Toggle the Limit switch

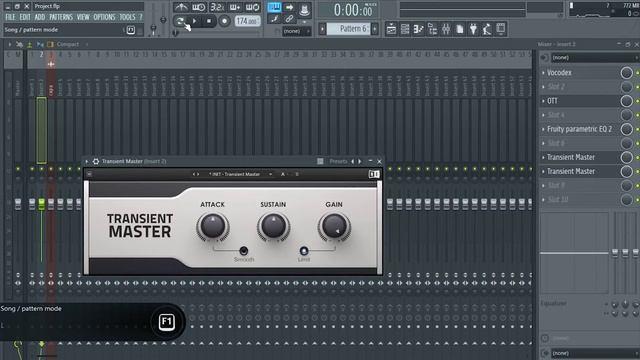(304, 251)
